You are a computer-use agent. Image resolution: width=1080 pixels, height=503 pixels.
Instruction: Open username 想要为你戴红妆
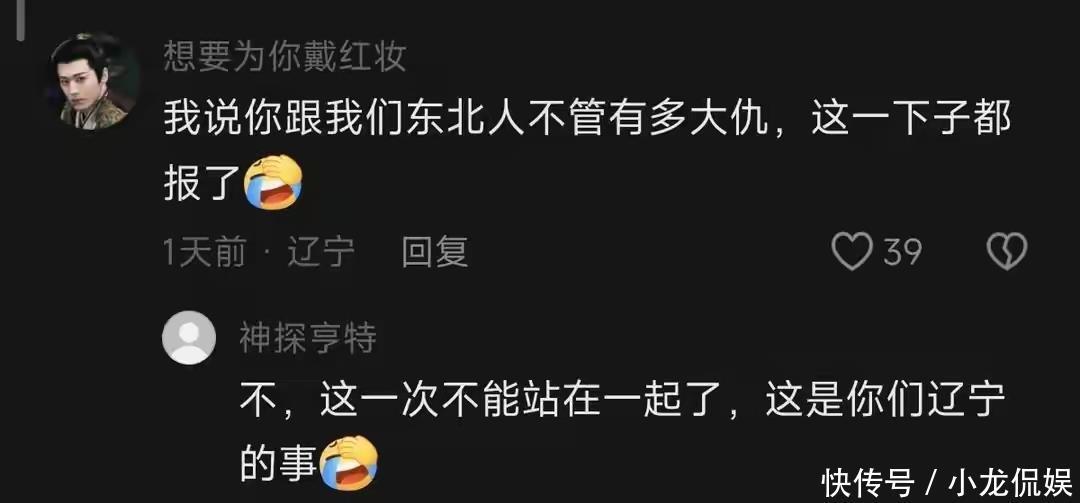pyautogui.click(x=284, y=58)
